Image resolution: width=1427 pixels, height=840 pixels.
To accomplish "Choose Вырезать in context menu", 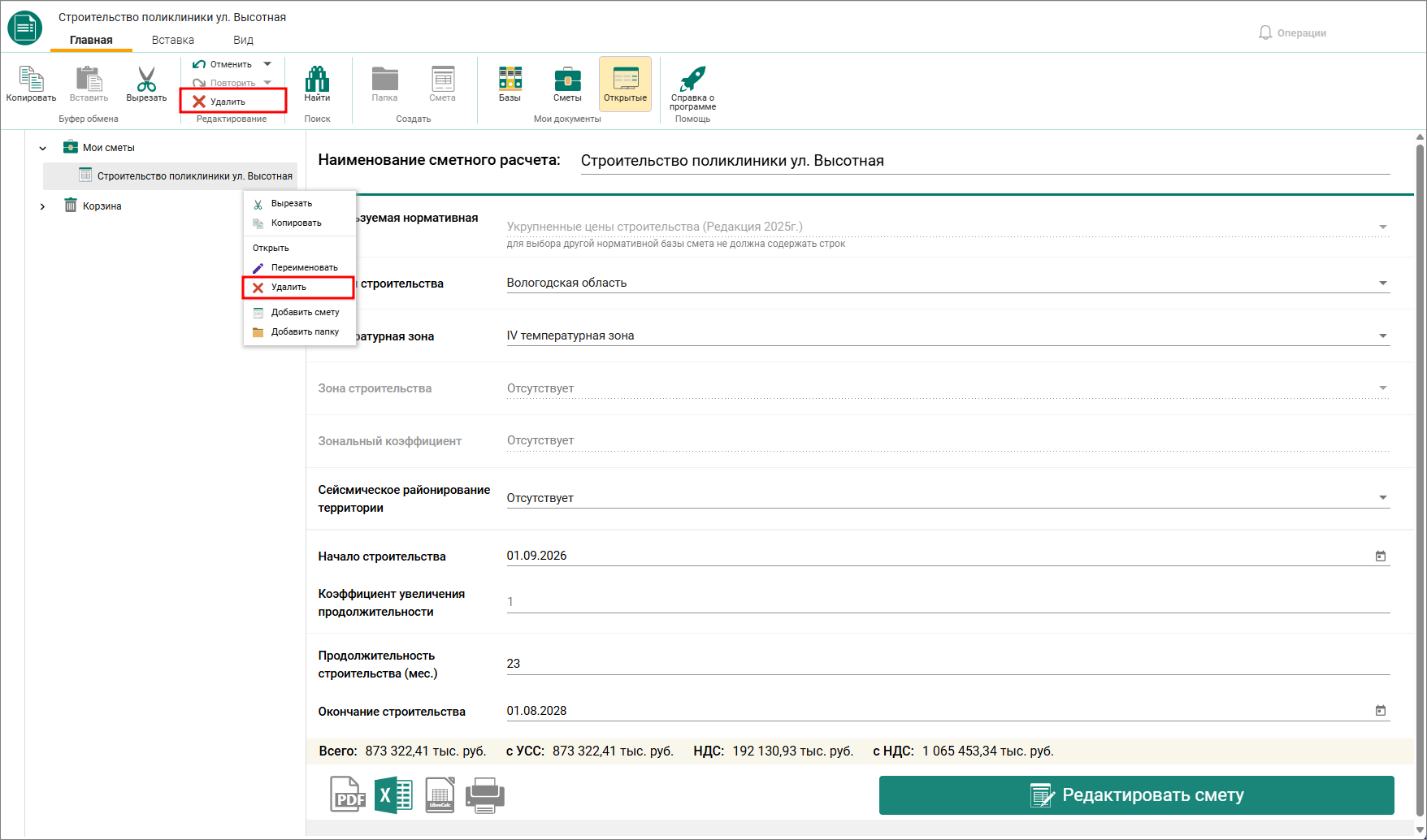I will click(299, 203).
